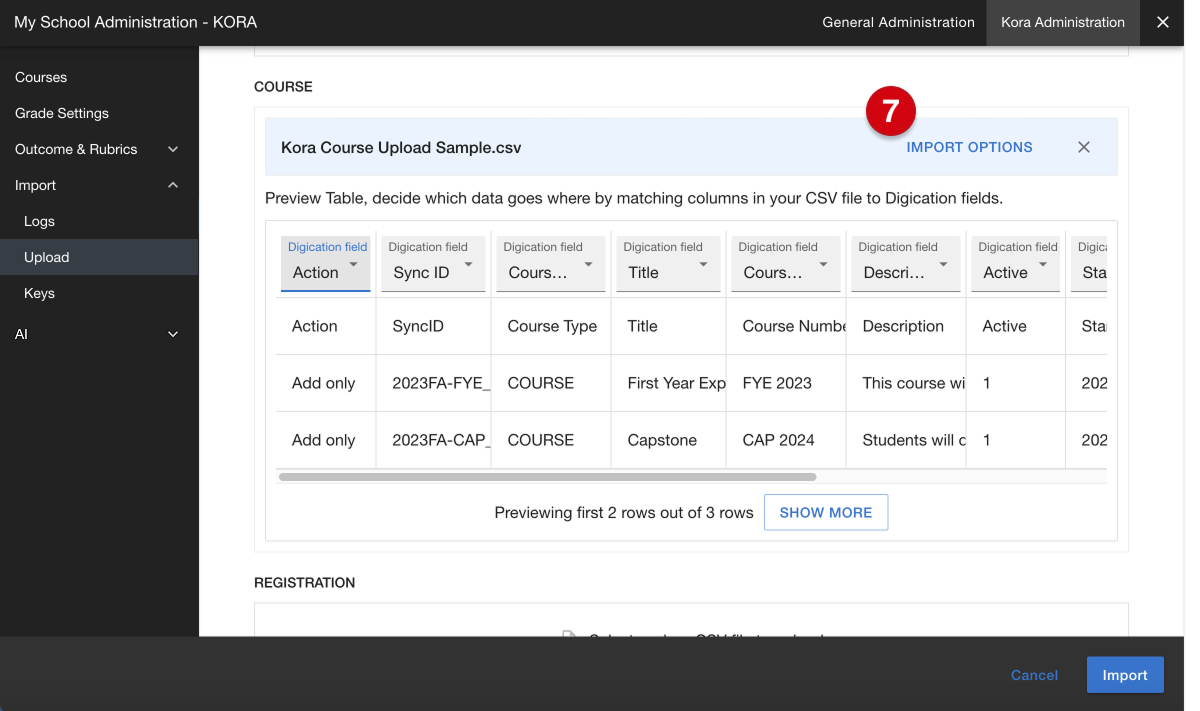The image size is (1200, 711).
Task: Click the First Year Exp title cell
Action: (x=669, y=383)
